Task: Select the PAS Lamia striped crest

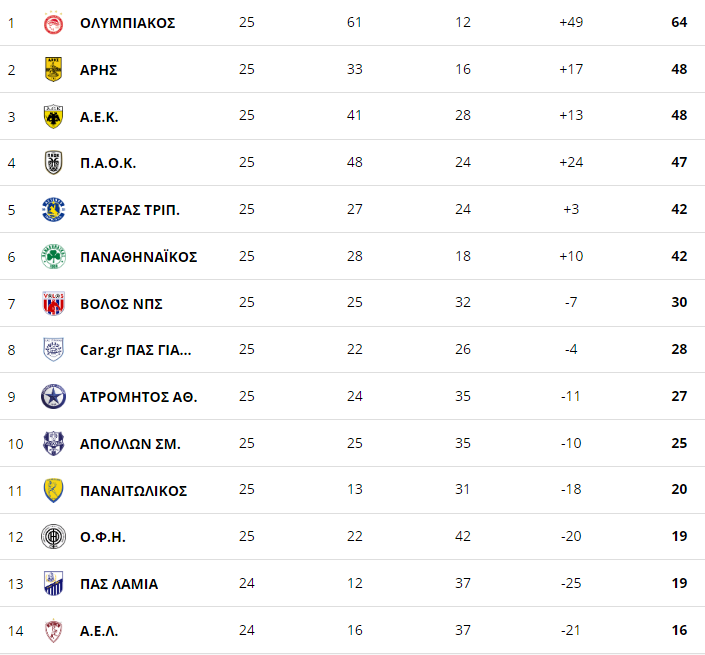Action: coord(54,583)
